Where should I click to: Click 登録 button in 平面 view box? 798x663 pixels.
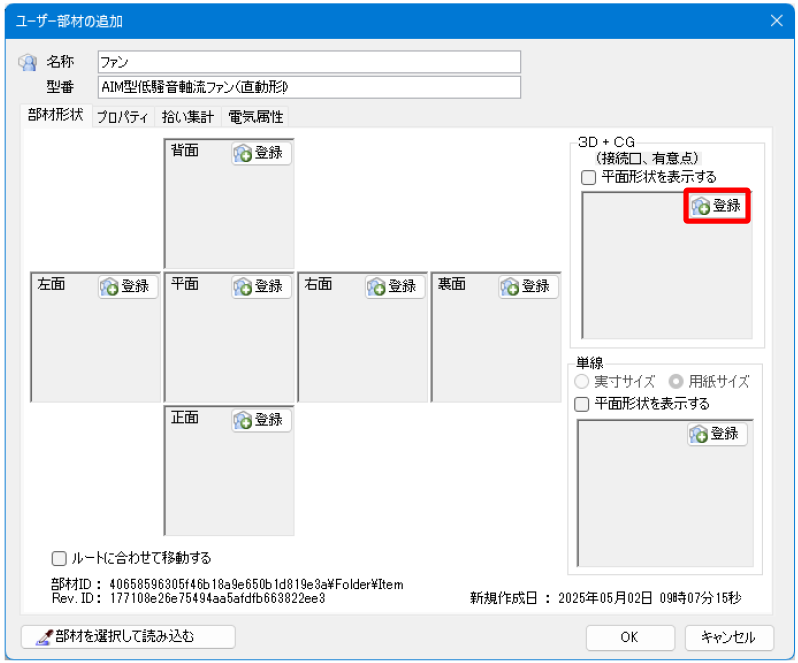coord(262,286)
